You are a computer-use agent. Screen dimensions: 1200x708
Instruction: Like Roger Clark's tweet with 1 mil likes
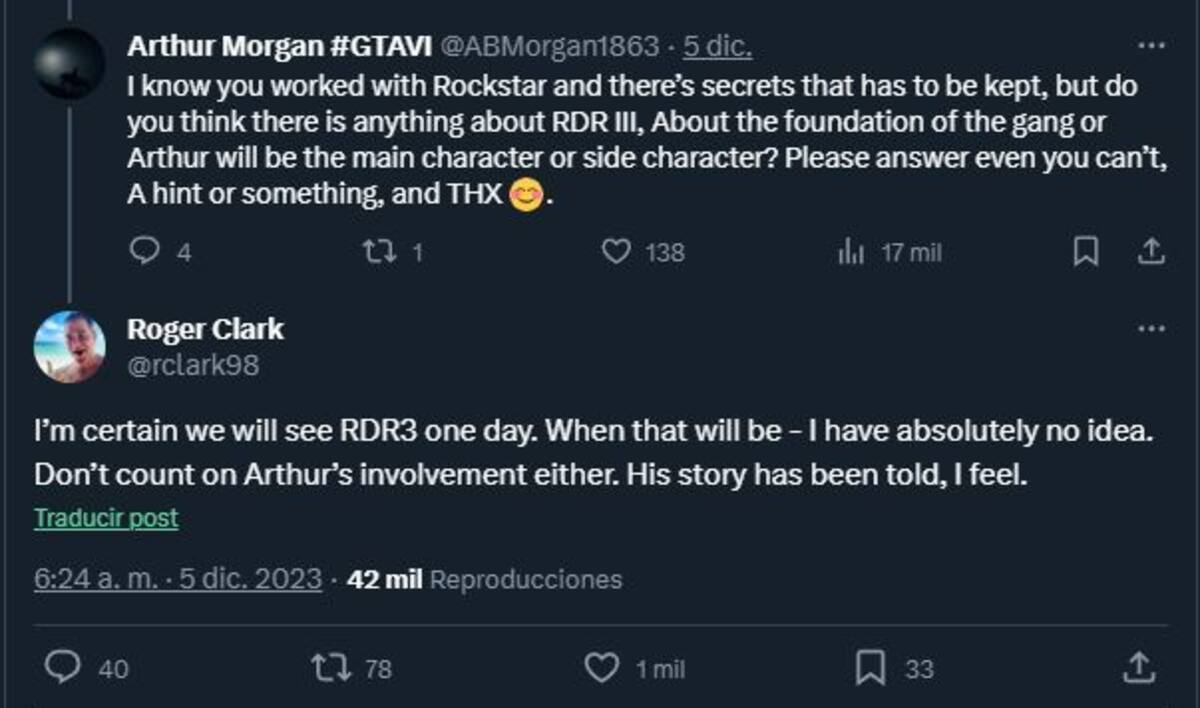(x=601, y=667)
